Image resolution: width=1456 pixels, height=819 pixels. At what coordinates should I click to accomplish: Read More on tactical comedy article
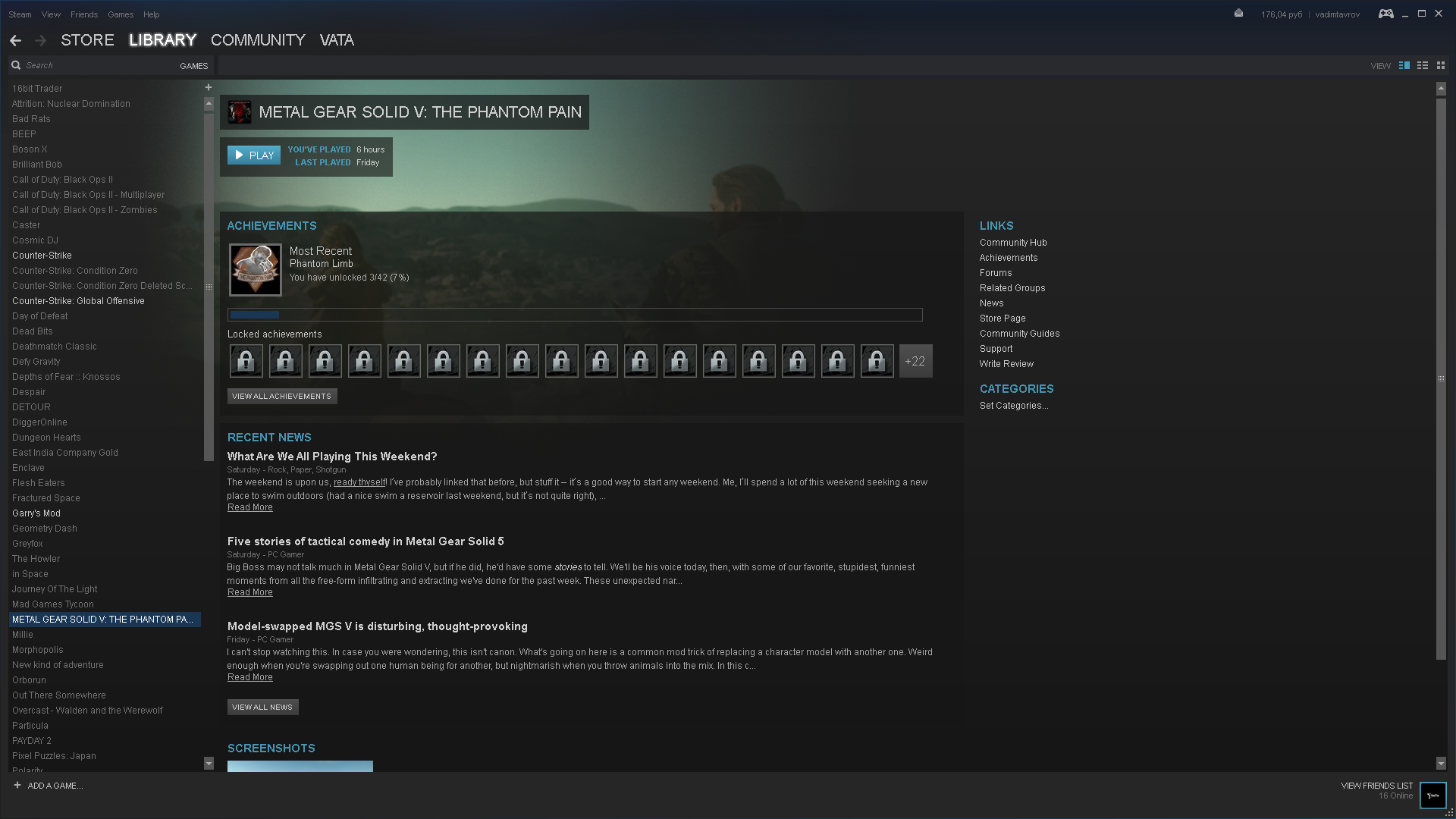pyautogui.click(x=250, y=592)
